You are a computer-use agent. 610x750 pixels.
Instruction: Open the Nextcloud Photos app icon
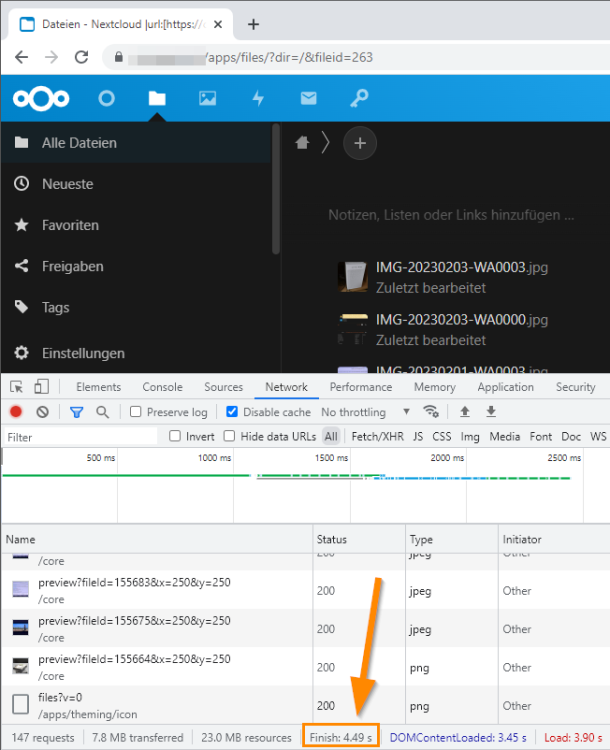coord(207,99)
